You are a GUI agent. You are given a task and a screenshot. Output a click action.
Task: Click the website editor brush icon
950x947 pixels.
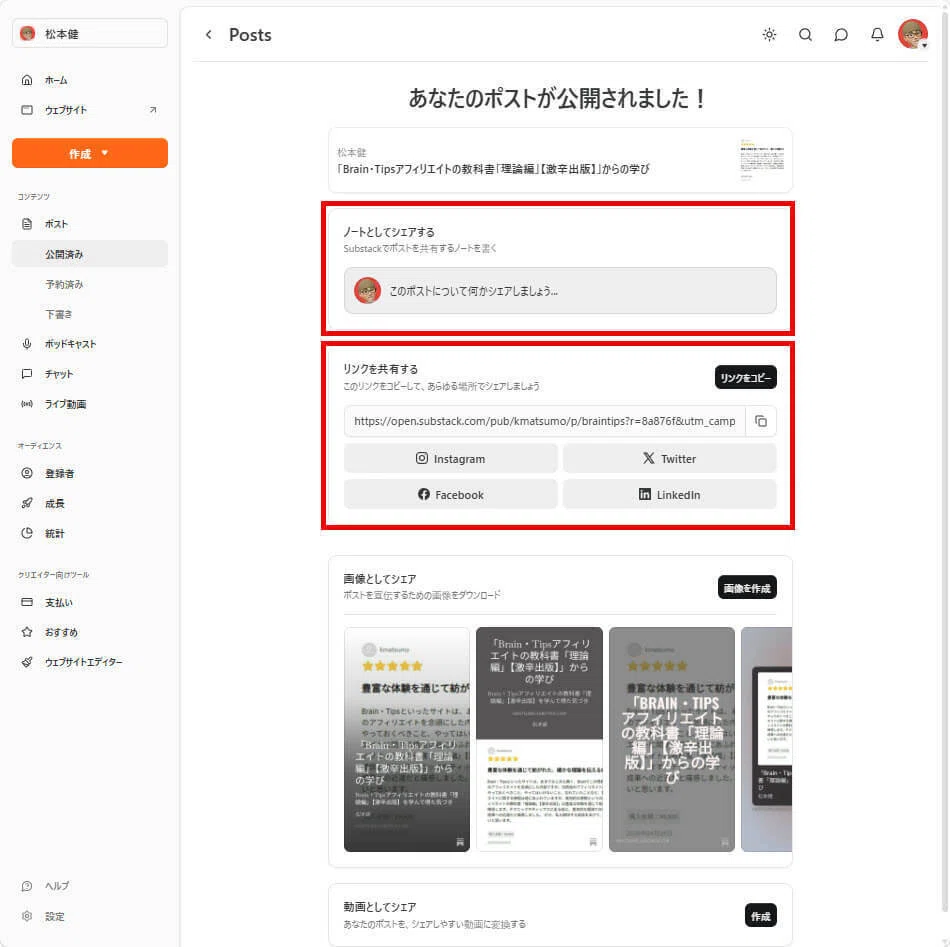pyautogui.click(x=27, y=662)
